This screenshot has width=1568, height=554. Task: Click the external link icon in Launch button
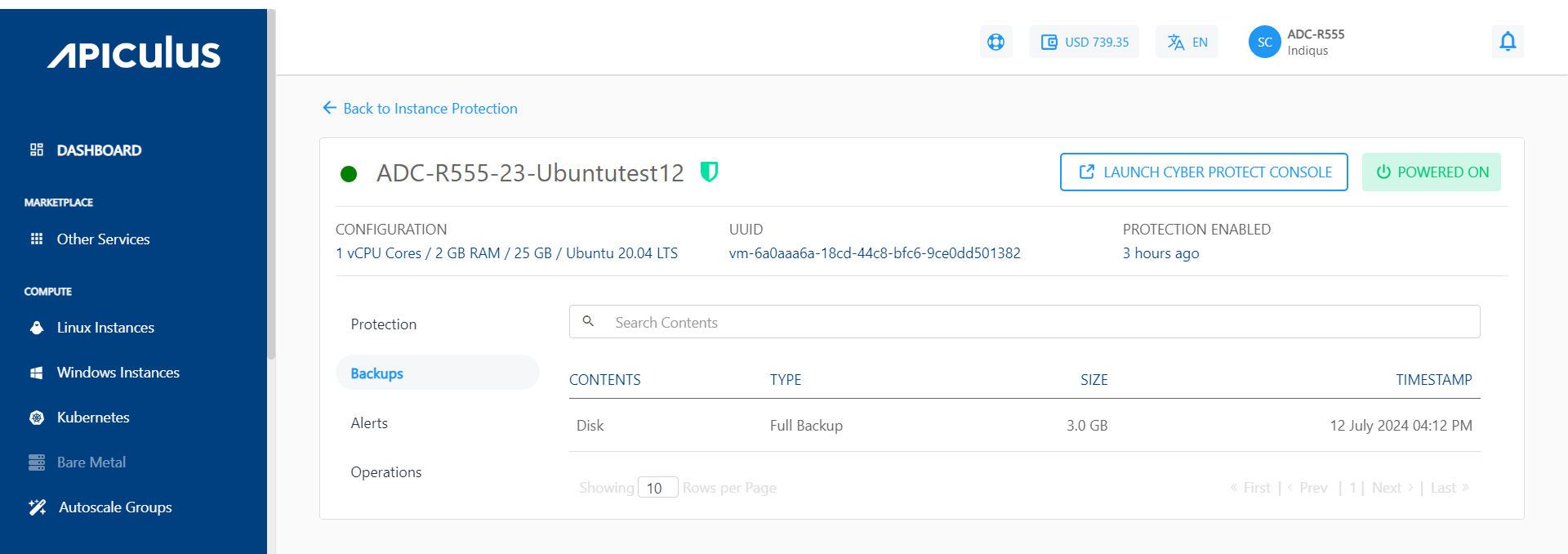[1087, 172]
